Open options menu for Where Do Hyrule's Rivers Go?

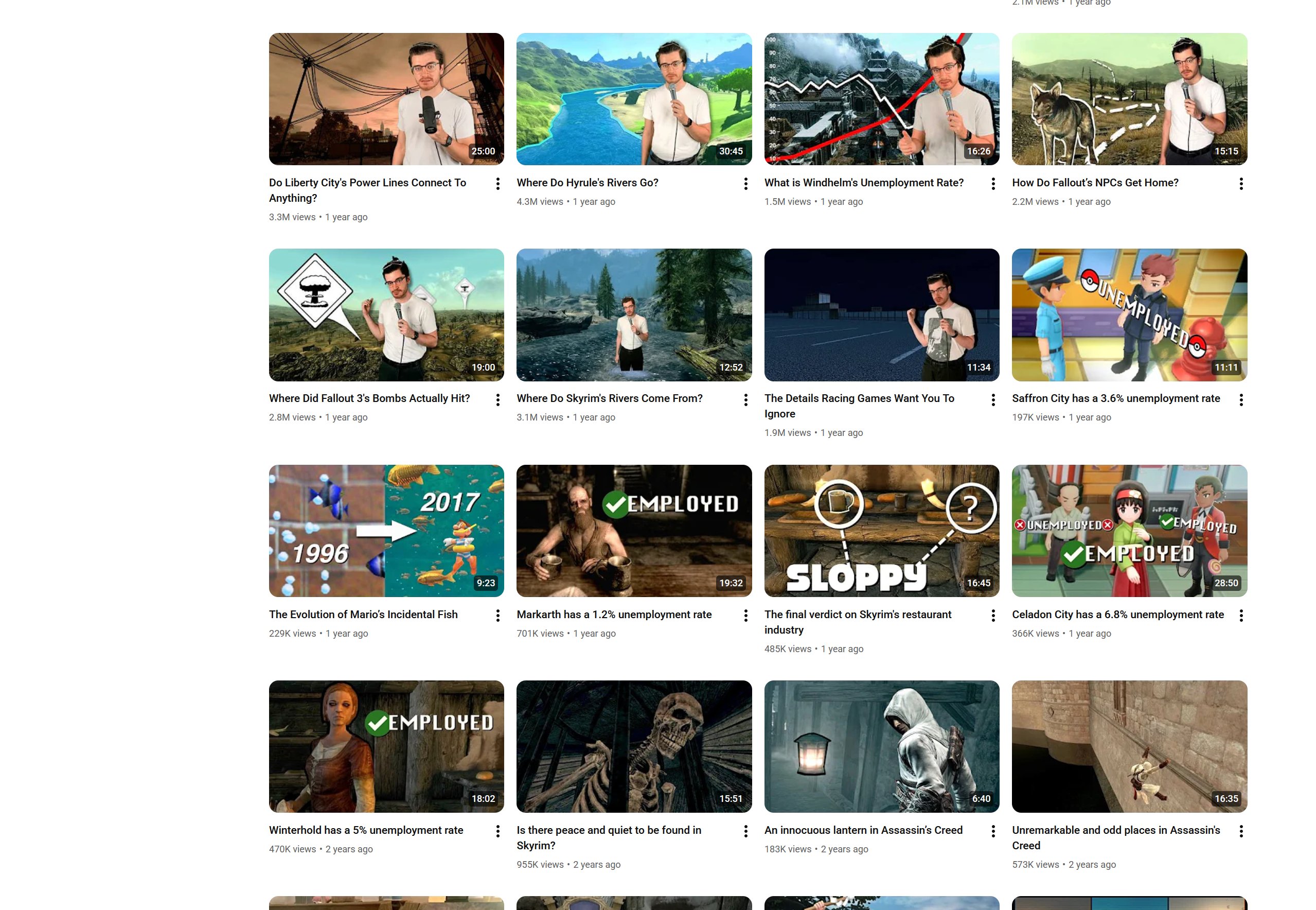coord(745,184)
